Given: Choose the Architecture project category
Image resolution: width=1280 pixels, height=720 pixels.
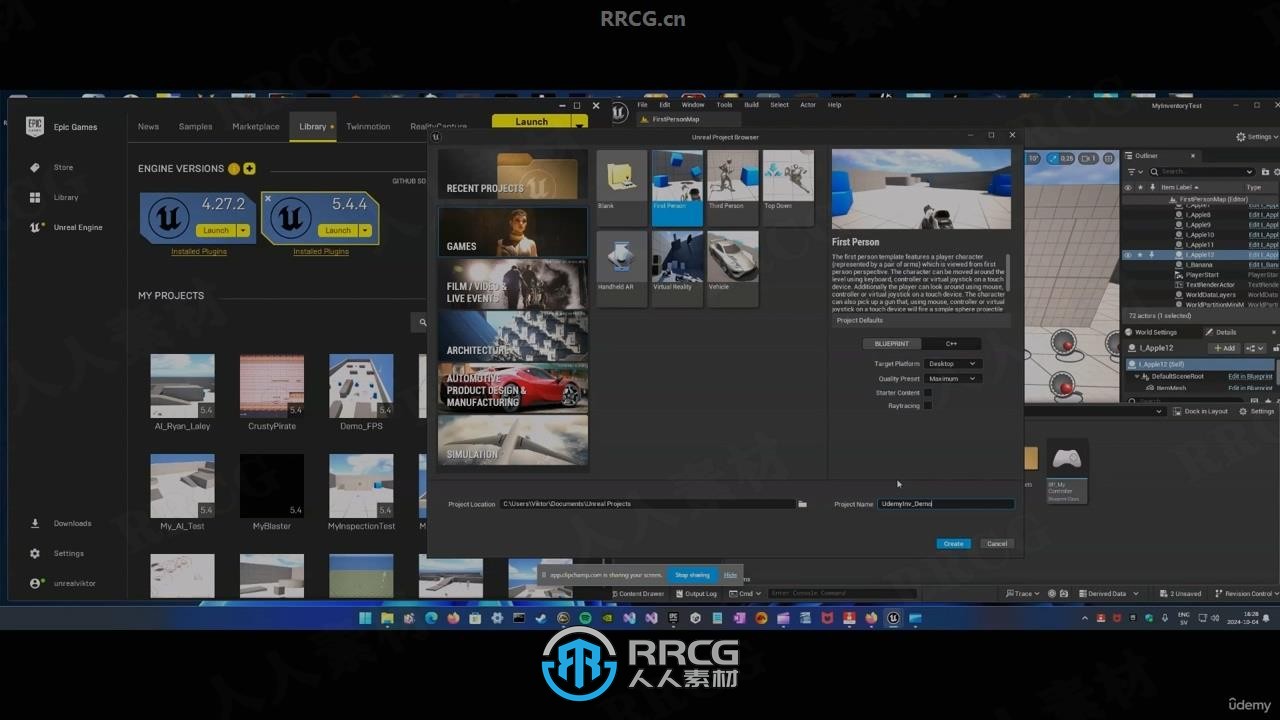Looking at the screenshot, I should (512, 335).
